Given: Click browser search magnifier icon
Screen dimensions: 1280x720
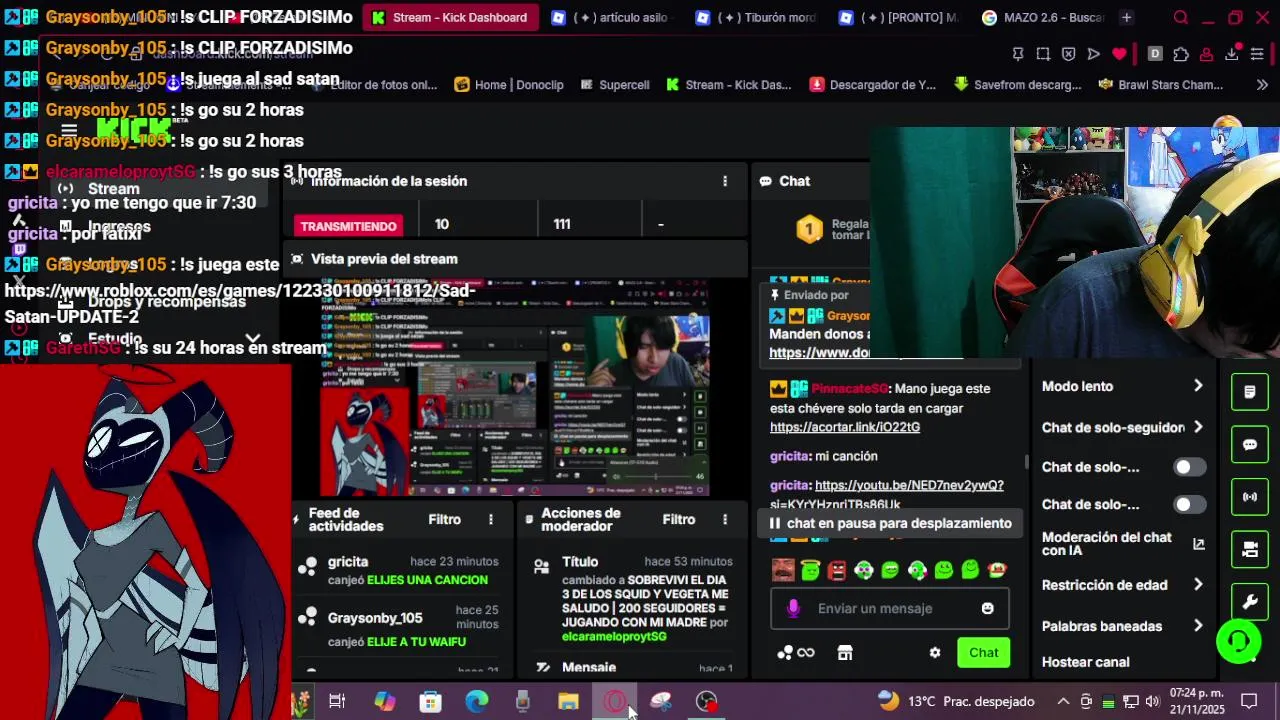Looking at the screenshot, I should [1181, 18].
